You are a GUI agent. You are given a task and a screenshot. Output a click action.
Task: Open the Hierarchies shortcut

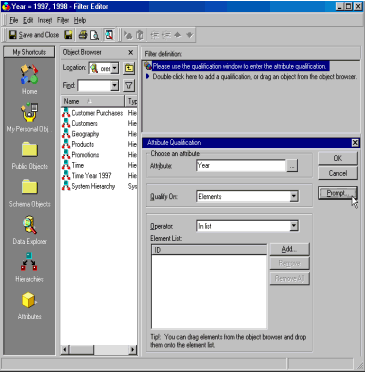pos(29,268)
